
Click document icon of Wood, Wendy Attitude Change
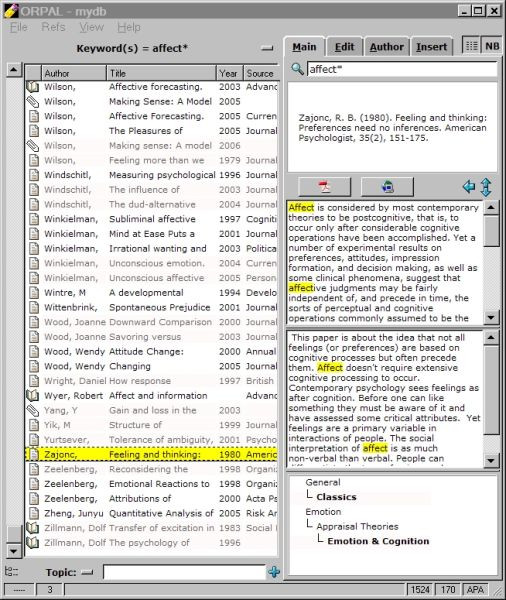tap(34, 351)
